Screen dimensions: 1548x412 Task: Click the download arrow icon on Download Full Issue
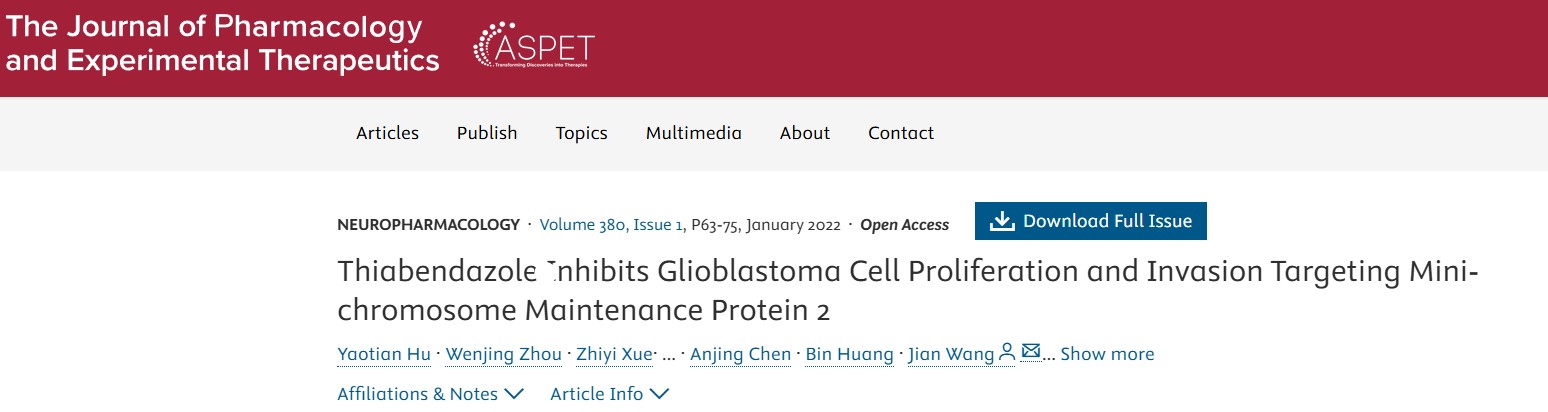(x=1001, y=221)
